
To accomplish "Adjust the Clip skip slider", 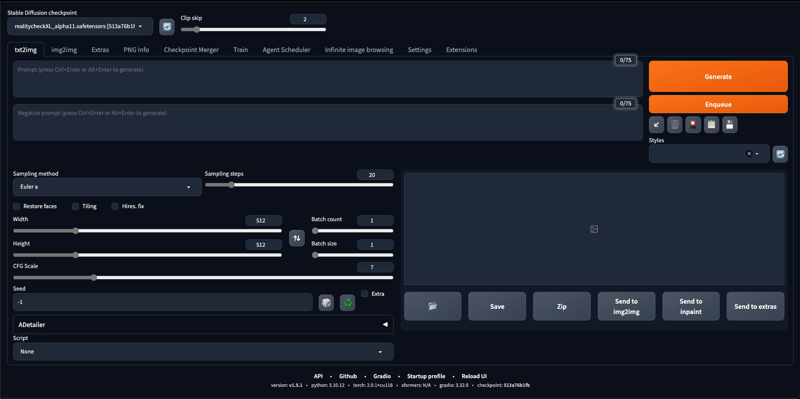I will coord(253,30).
